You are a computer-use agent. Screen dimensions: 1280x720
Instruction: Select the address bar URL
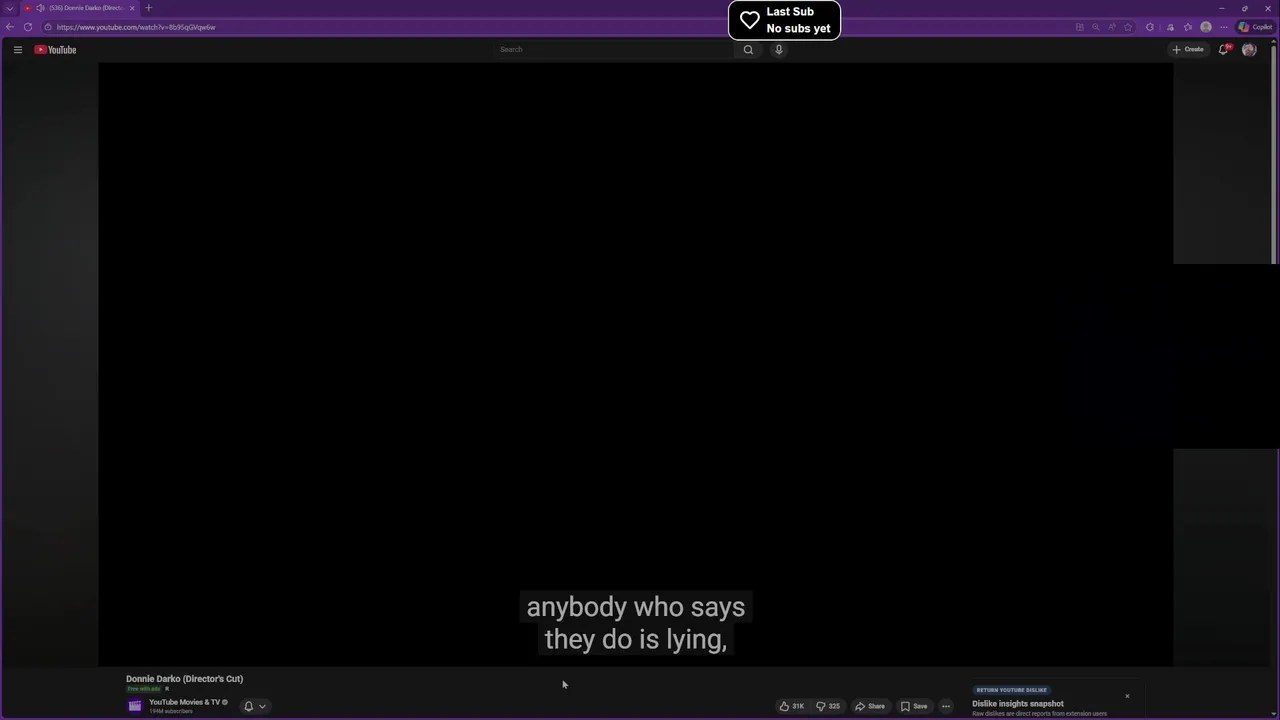tap(136, 27)
